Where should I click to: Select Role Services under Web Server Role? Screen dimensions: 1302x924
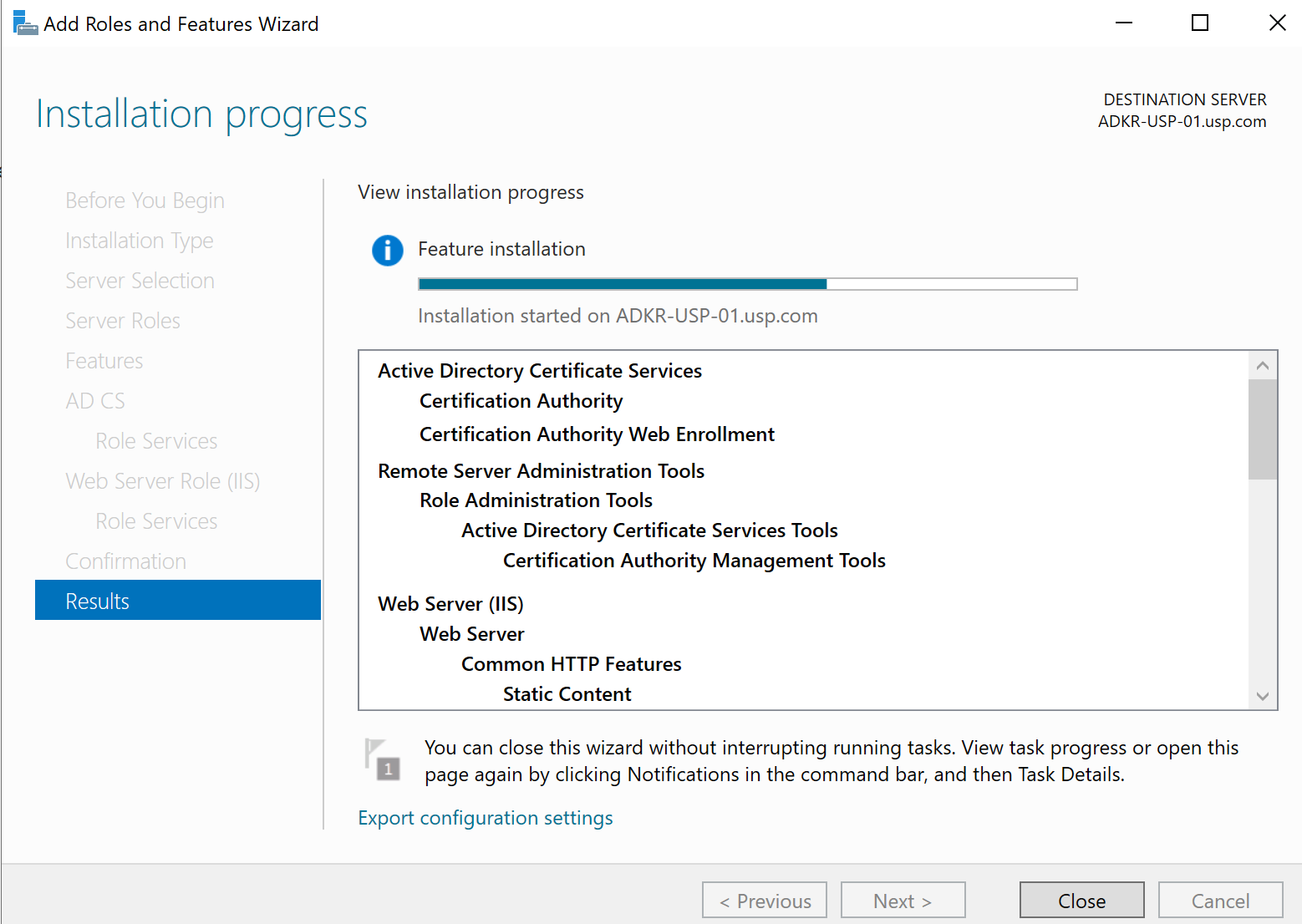point(156,521)
